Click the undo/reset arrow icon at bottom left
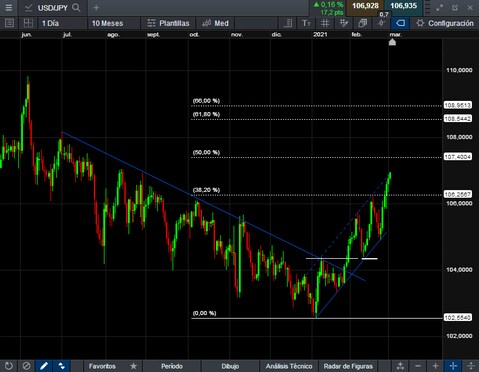Viewport: 479px width, 372px height. [x=9, y=366]
